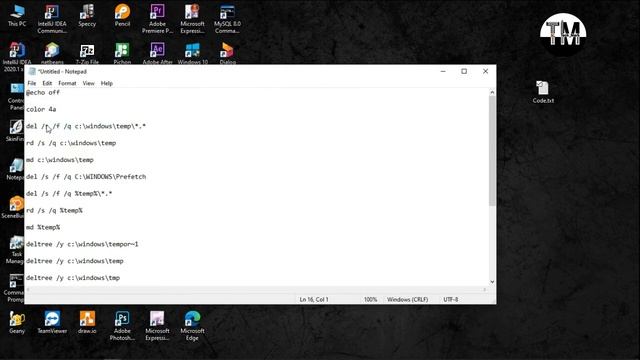Viewport: 640px width, 360px height.
Task: Click Notepad title bar icon
Action: 32,71
